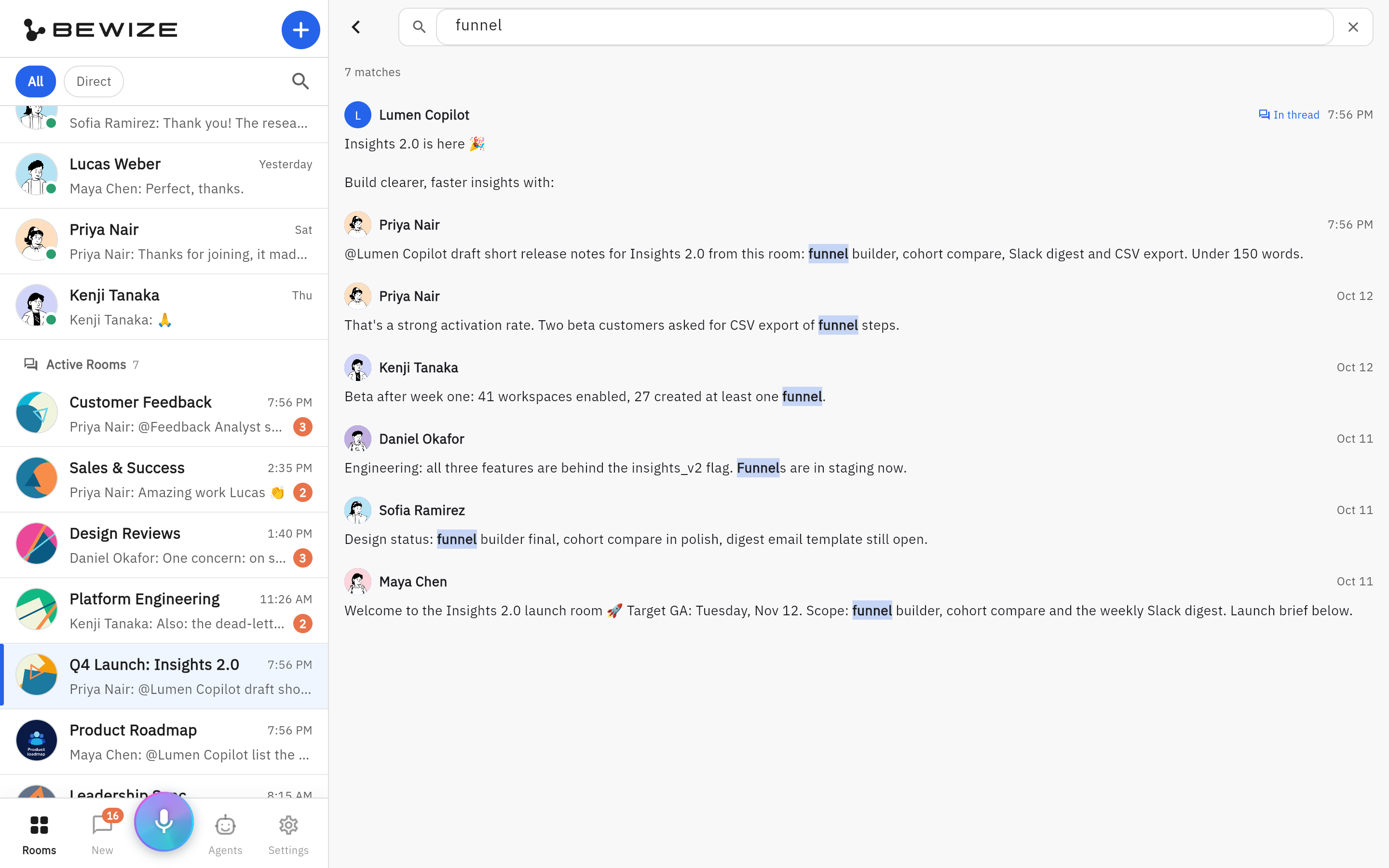Select Q4 Launch: Insights 2.0 room
Image resolution: width=1389 pixels, height=868 pixels.
[x=164, y=676]
